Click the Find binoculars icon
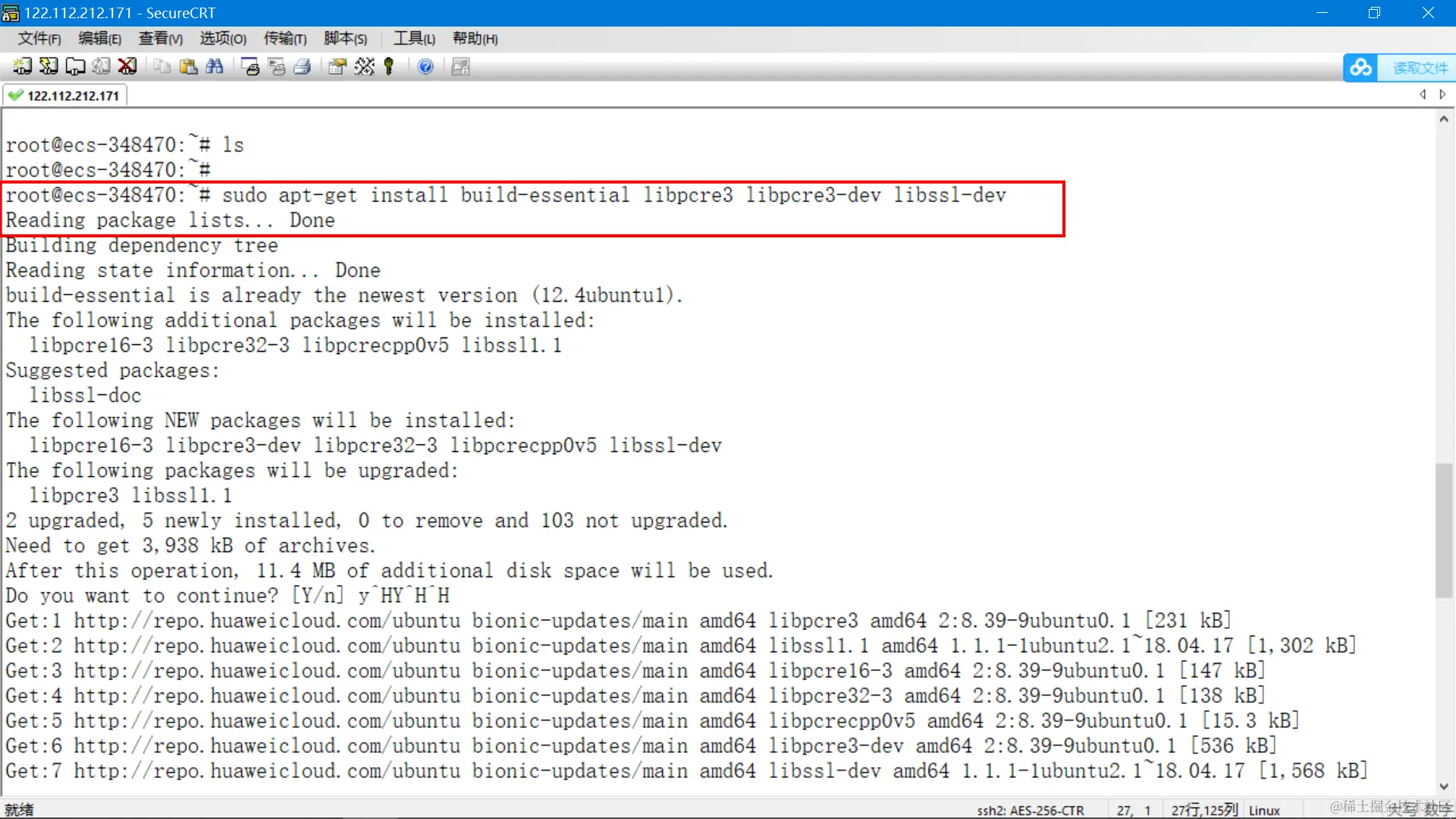Viewport: 1456px width, 819px height. click(x=215, y=67)
